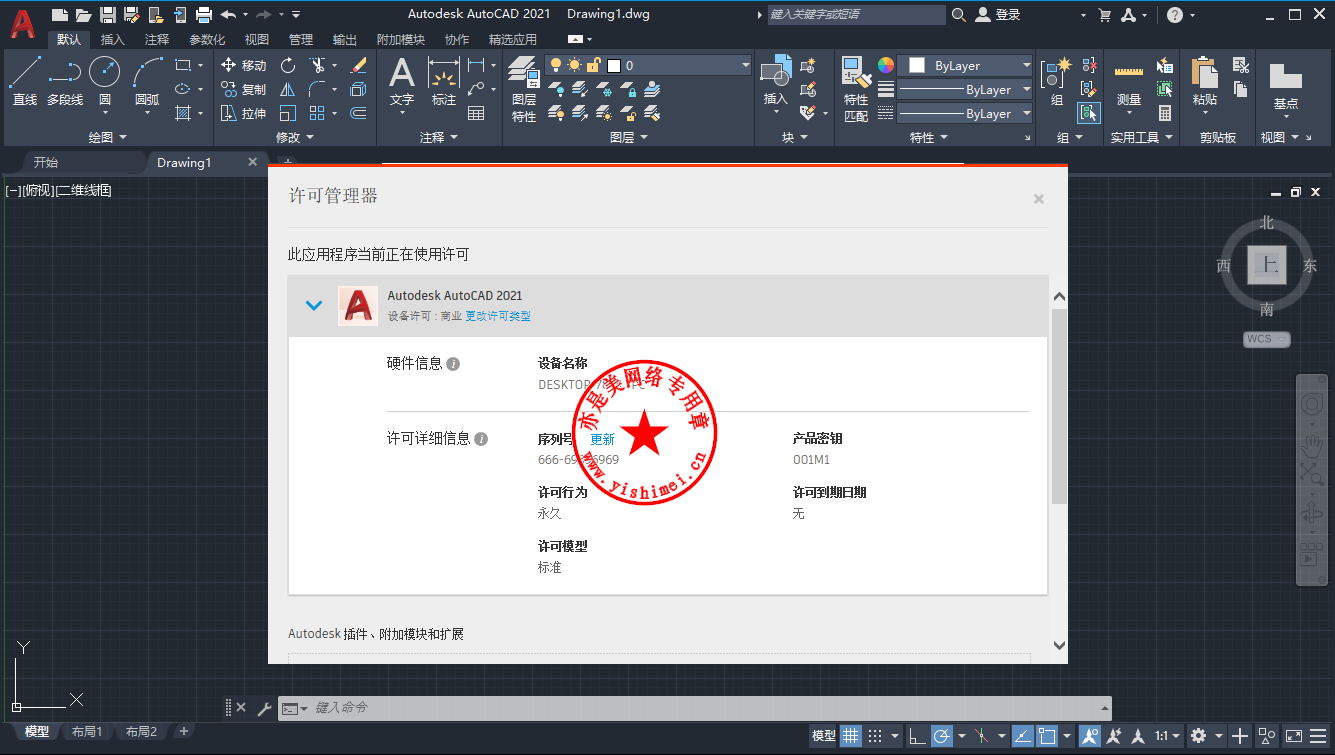Screen dimensions: 1335x755
Task: Toggle polar tracking in status bar
Action: pos(942,736)
